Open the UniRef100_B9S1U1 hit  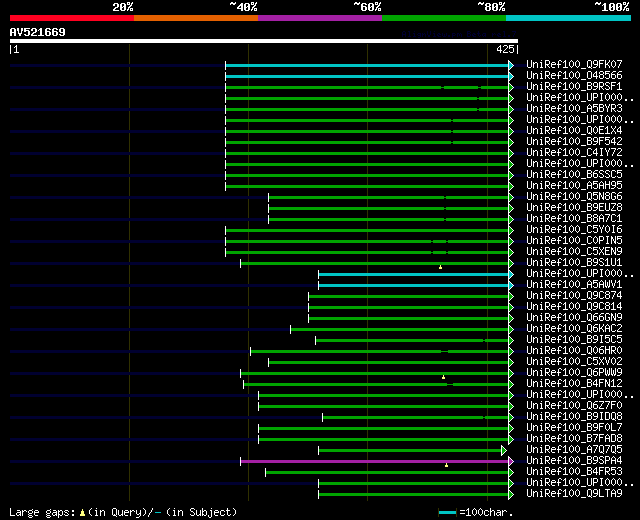pos(574,262)
